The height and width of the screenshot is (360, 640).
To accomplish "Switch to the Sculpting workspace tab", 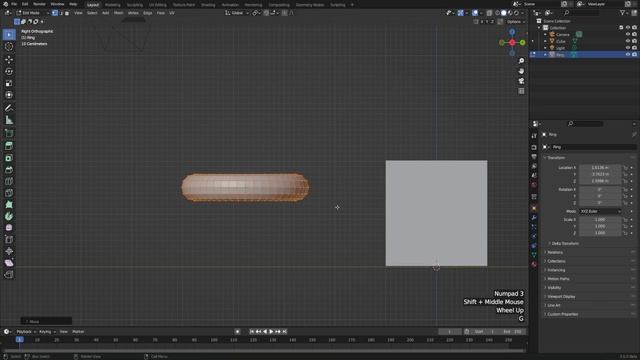I will coord(134,5).
